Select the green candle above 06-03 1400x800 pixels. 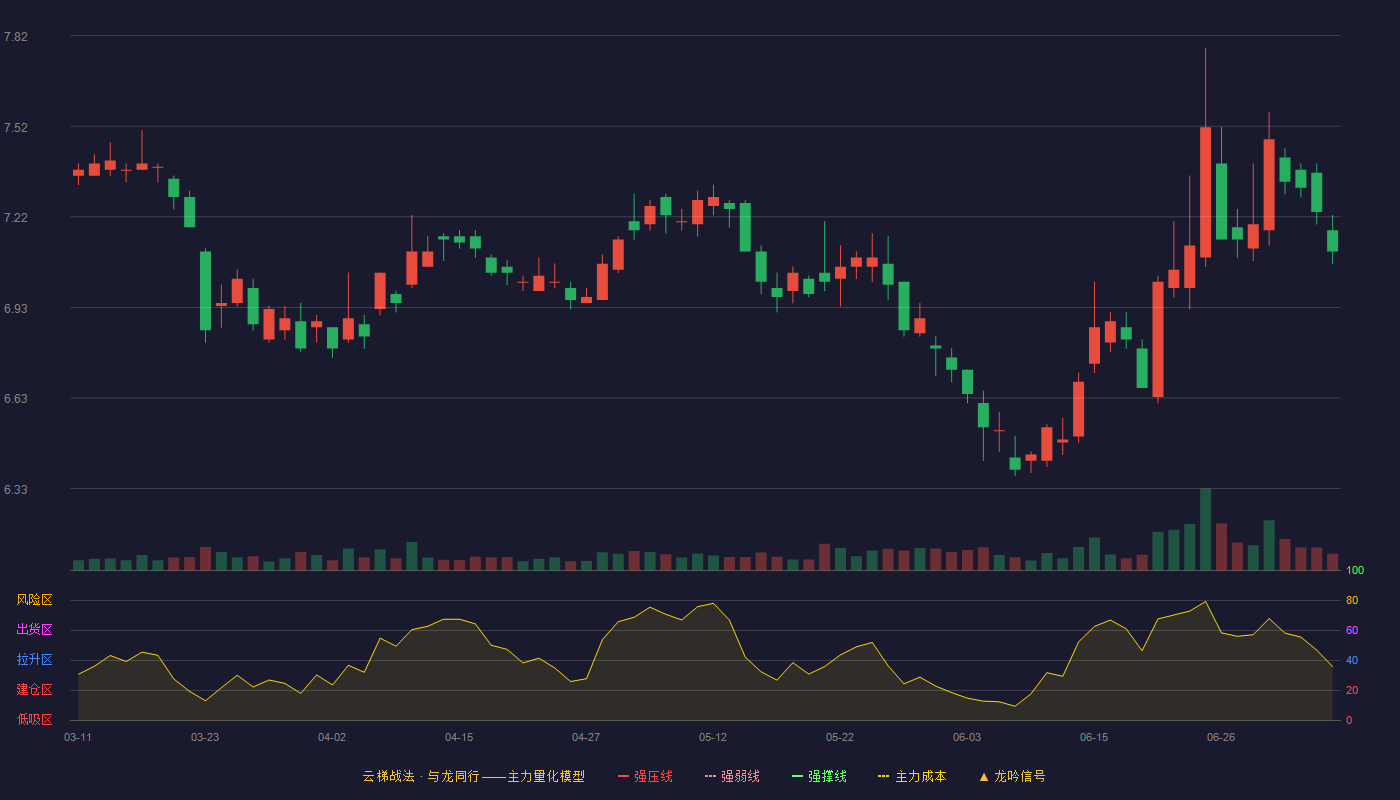click(x=967, y=381)
